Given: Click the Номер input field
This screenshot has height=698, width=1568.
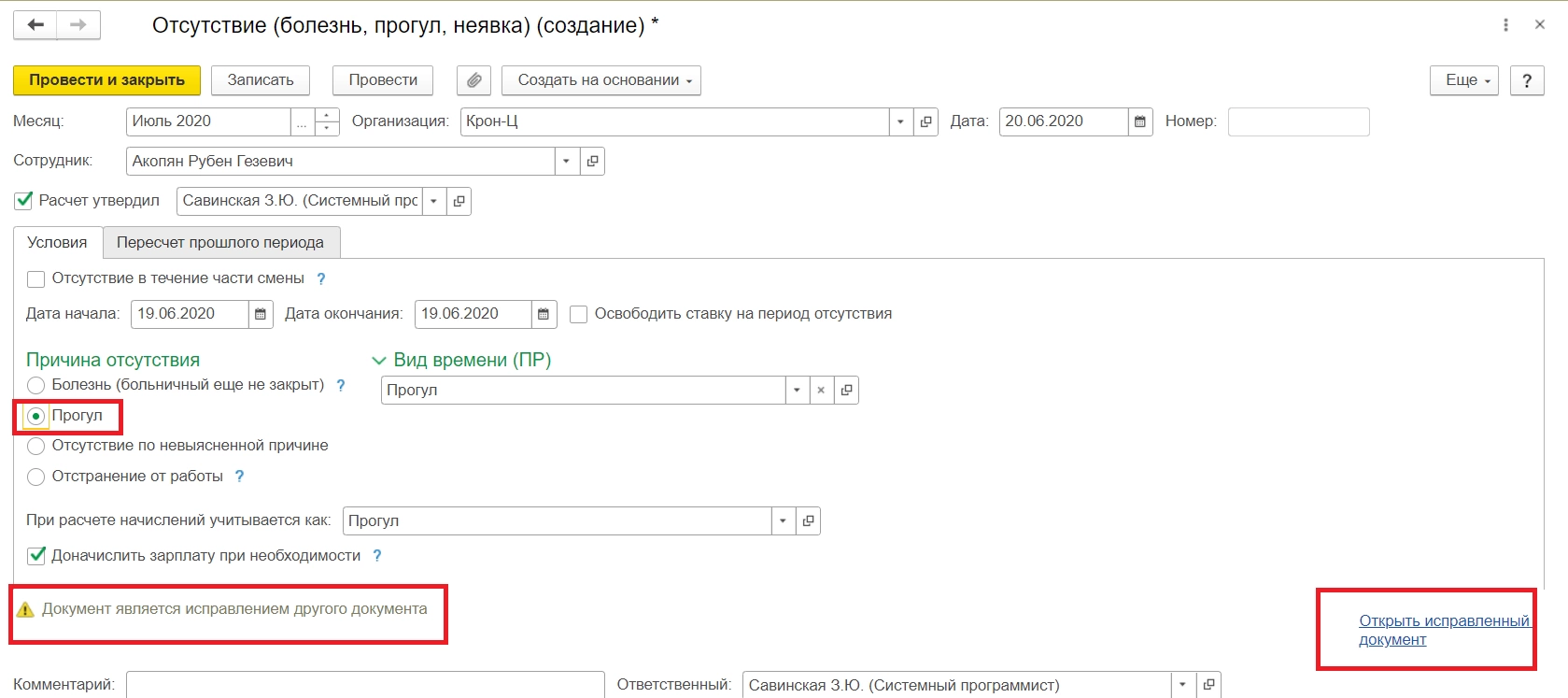Looking at the screenshot, I should point(1299,121).
